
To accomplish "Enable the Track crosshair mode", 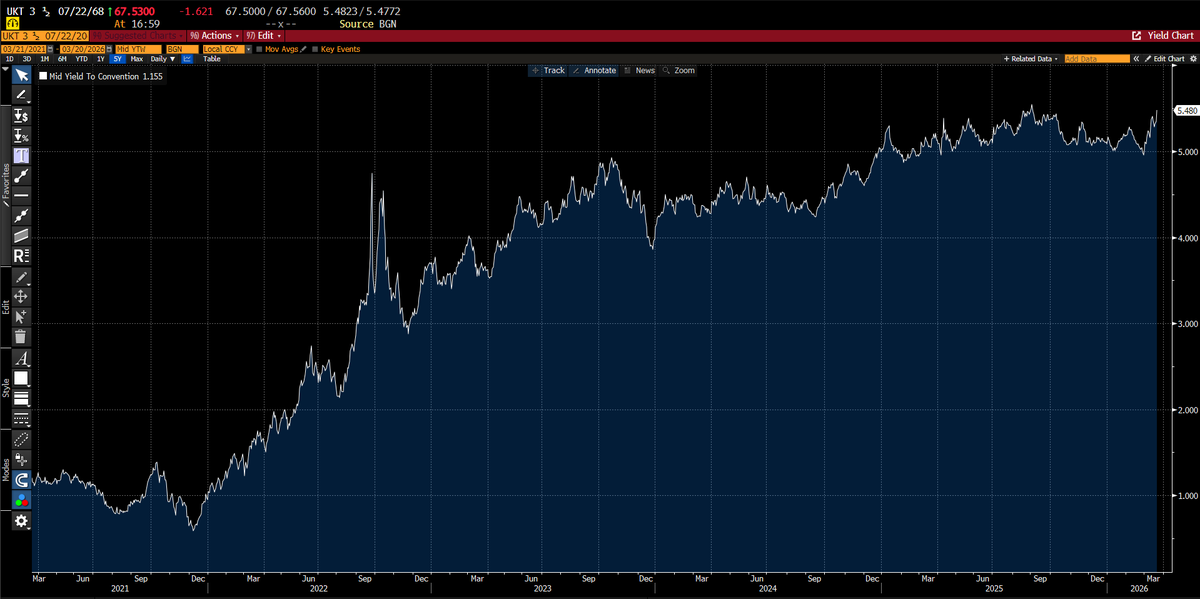I will click(549, 71).
